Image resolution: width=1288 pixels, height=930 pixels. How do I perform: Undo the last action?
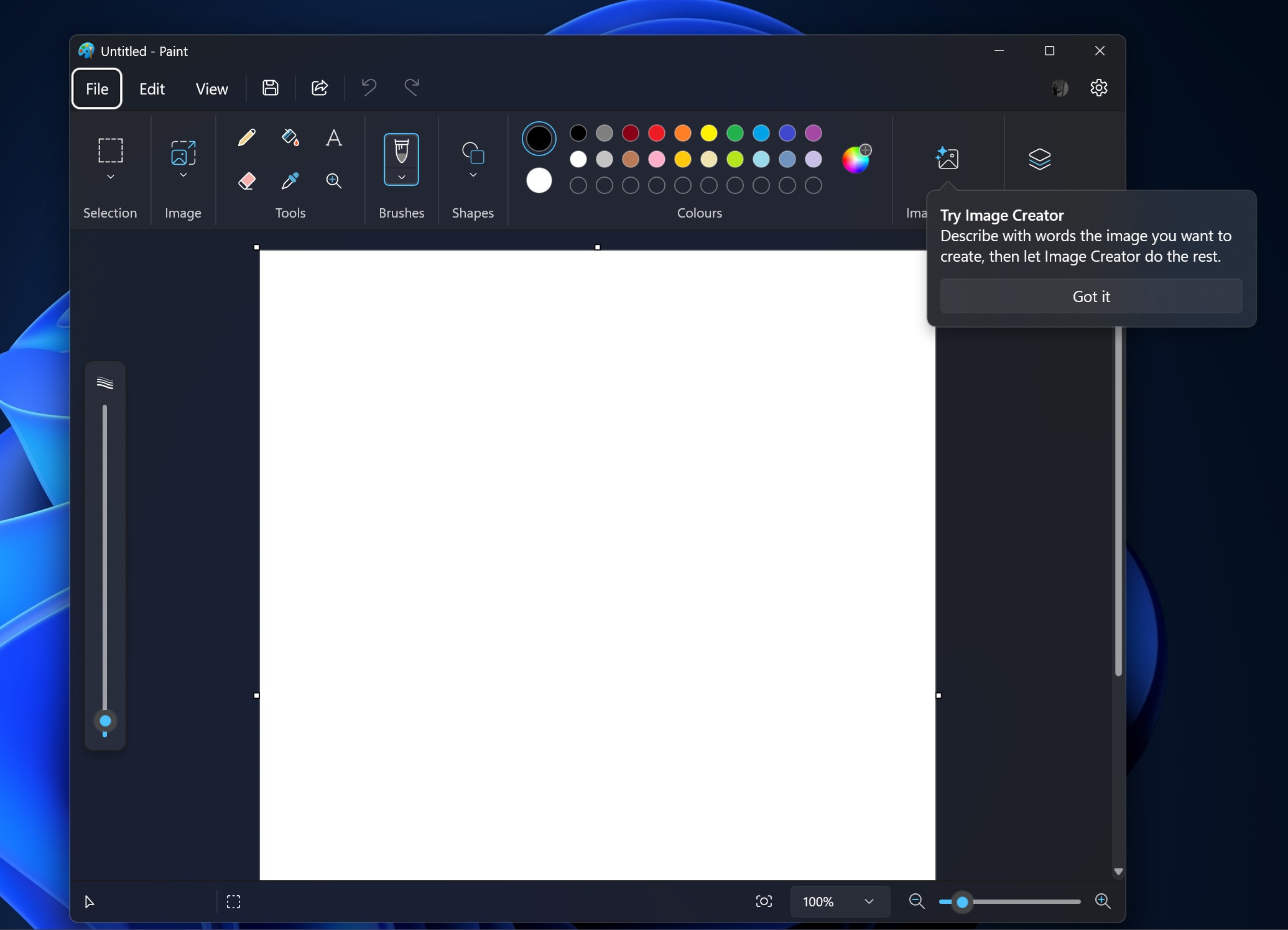(x=368, y=88)
